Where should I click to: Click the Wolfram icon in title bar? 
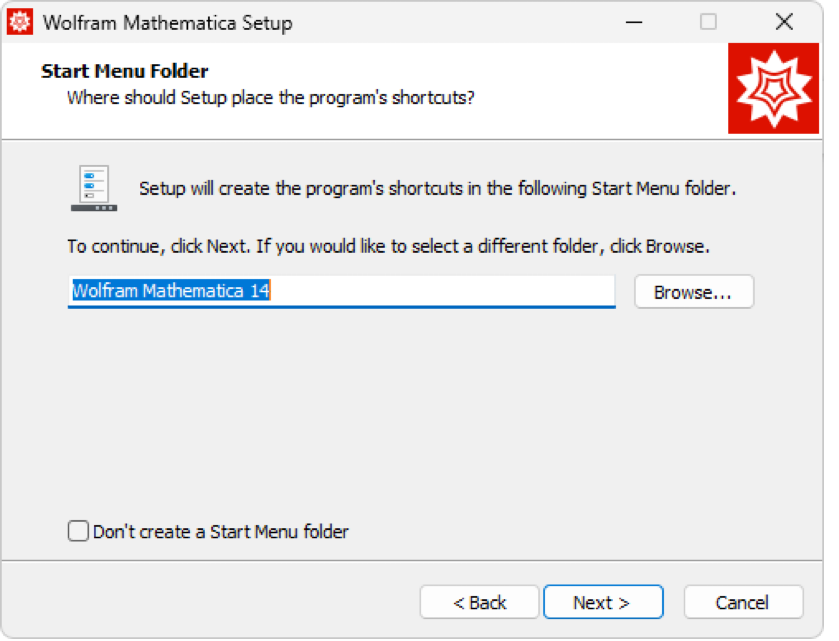[20, 22]
